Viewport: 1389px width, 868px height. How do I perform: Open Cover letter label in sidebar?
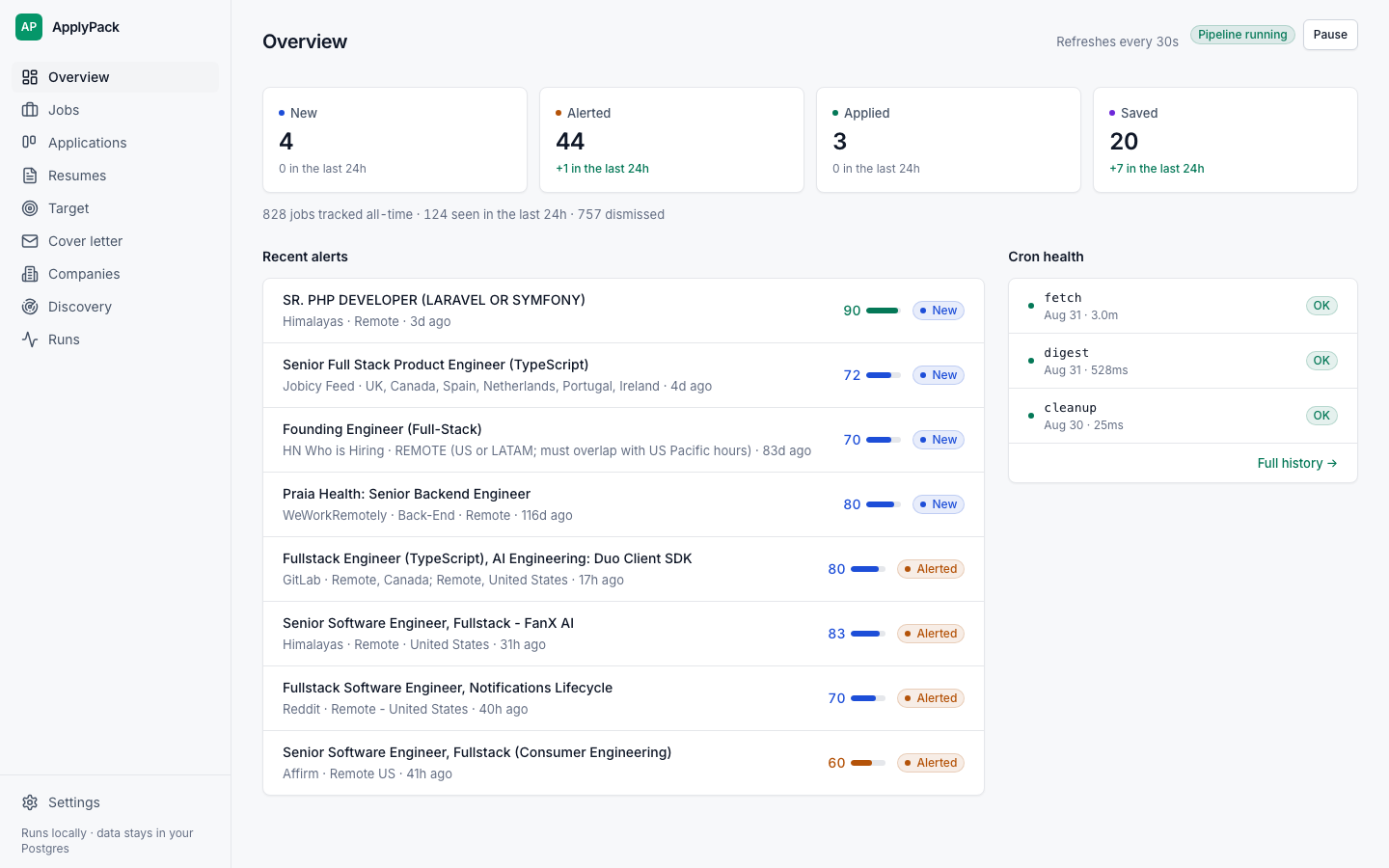(86, 241)
